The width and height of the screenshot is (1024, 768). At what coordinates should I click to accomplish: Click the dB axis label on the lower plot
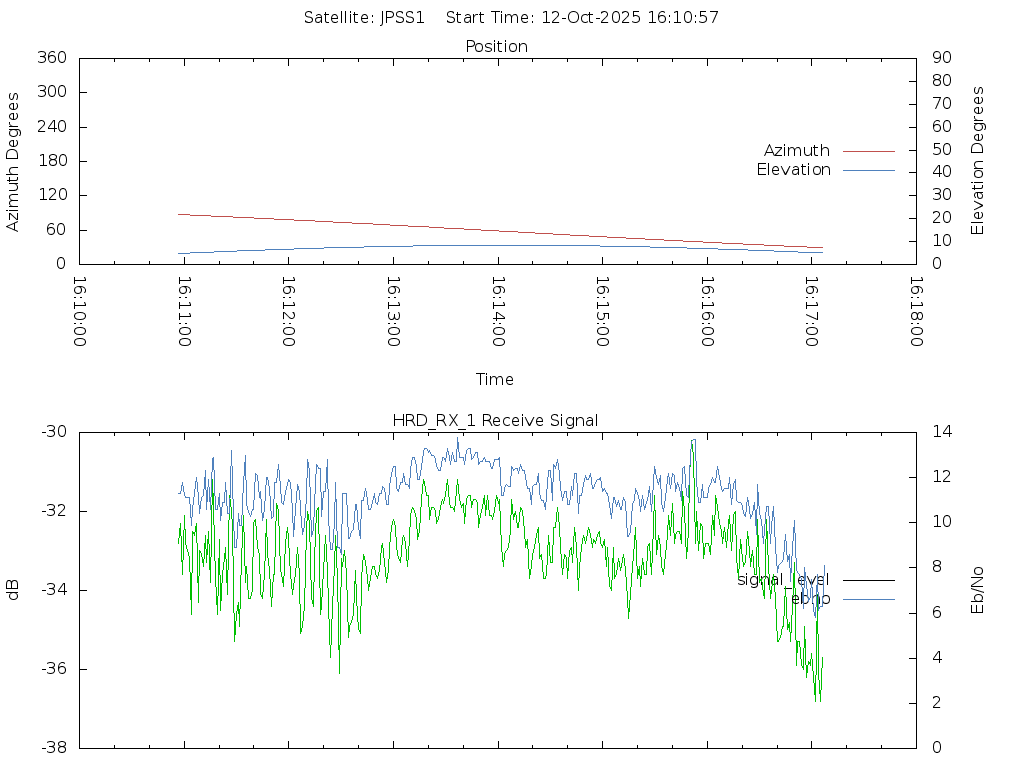coord(14,589)
